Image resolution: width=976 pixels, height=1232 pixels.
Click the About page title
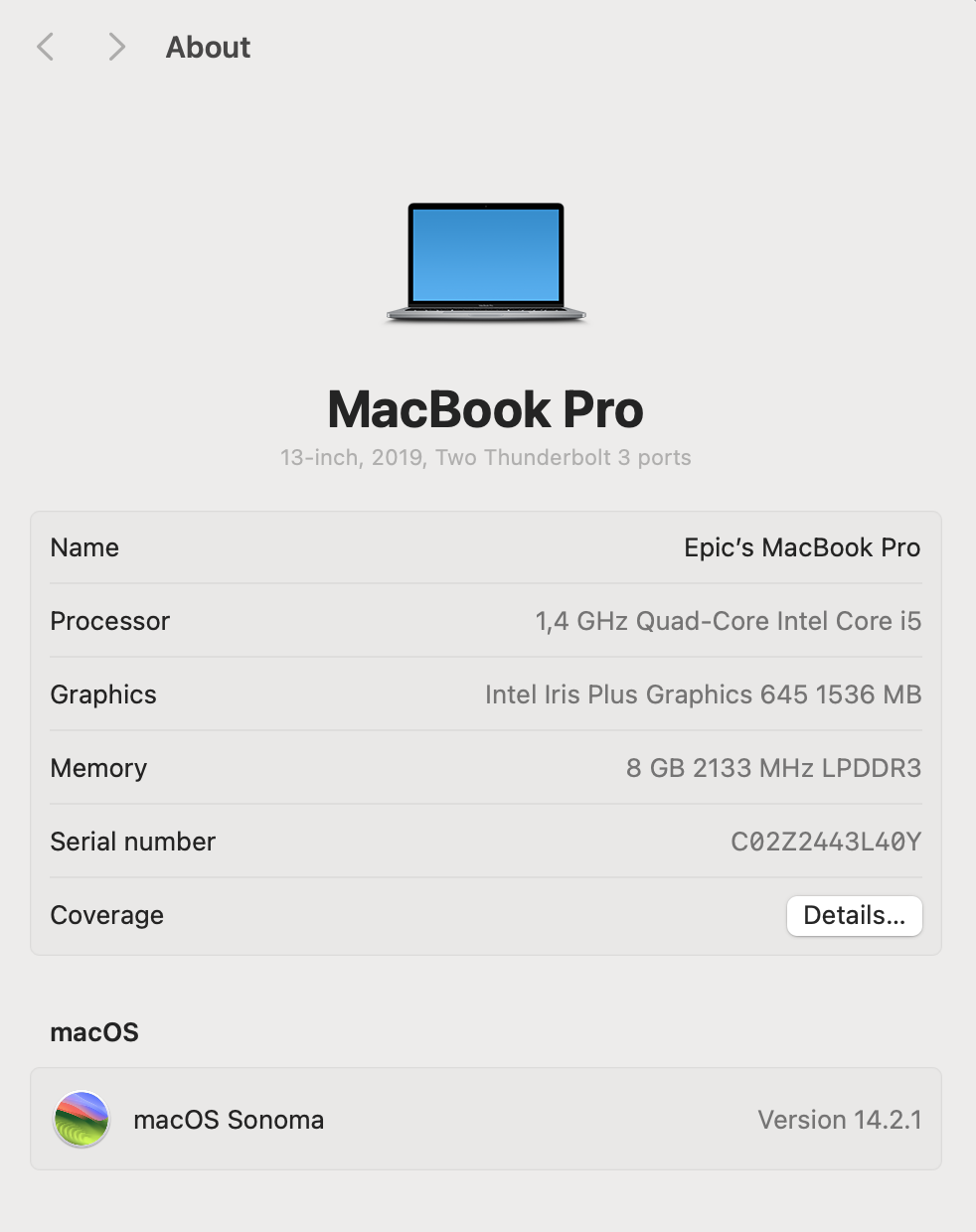click(x=208, y=47)
